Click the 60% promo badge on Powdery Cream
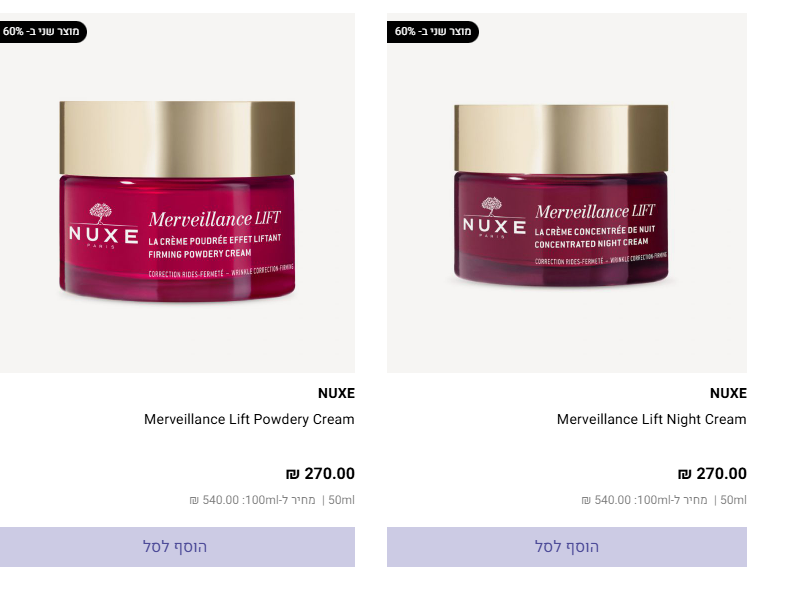Screen dimensions: 805x594 point(43,32)
